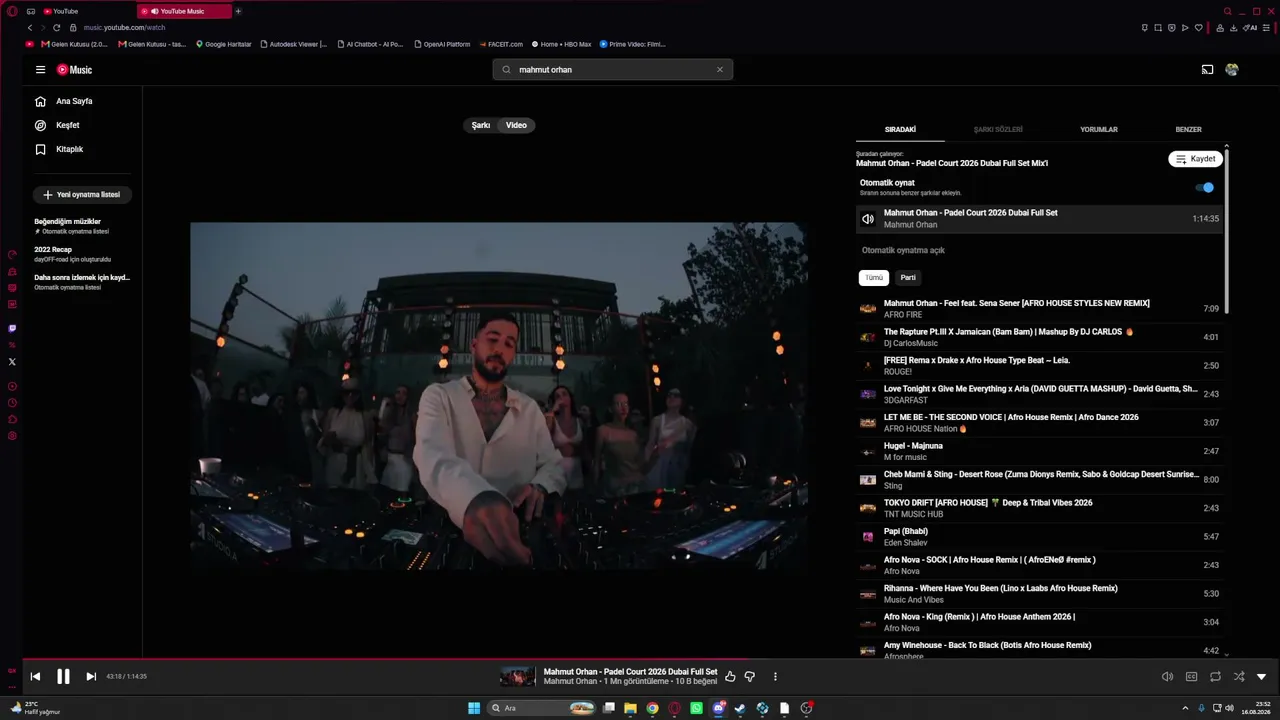Play Rihanna - Where Have You Been remix
Screen dimensions: 1280x720
coord(1040,594)
